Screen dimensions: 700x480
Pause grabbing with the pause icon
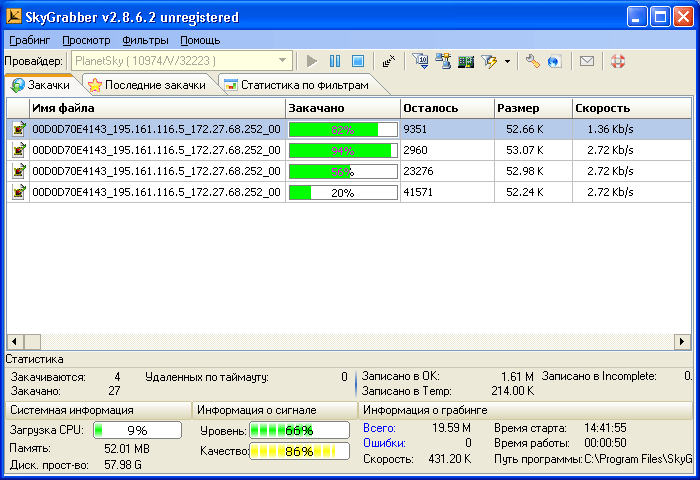coord(335,61)
